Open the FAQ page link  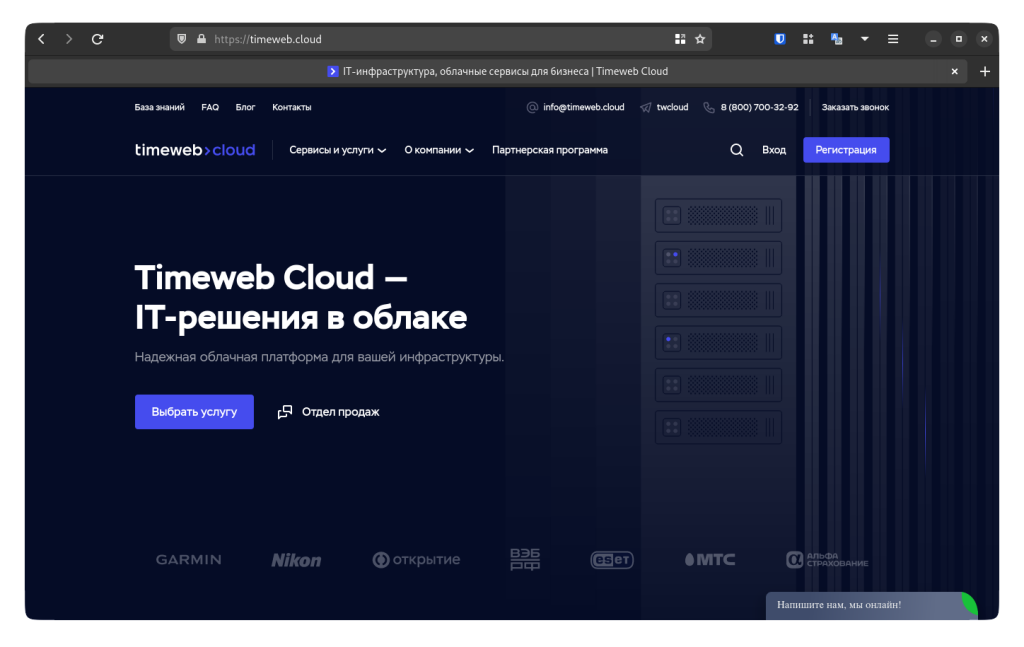tap(210, 107)
